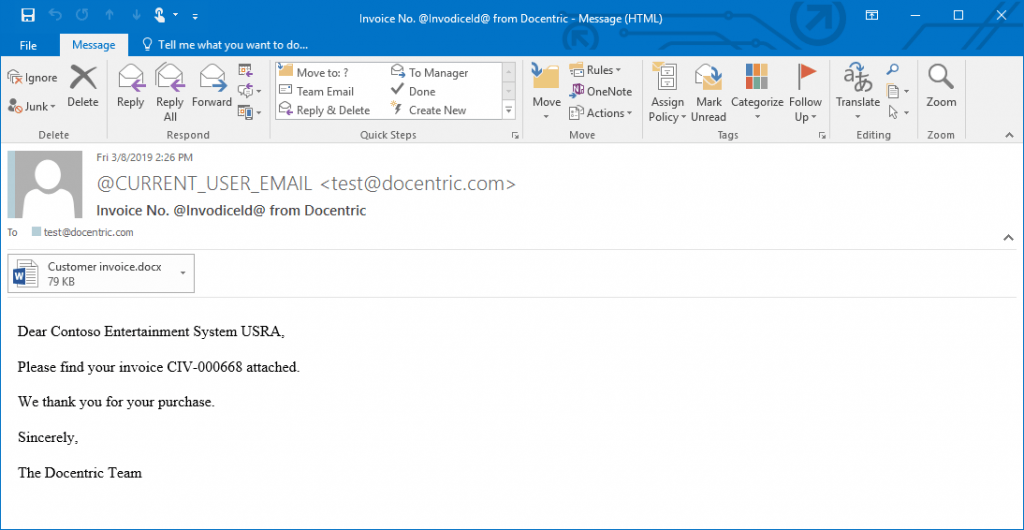This screenshot has height=530, width=1024.
Task: Expand the Quick Steps gallery
Action: pos(509,110)
